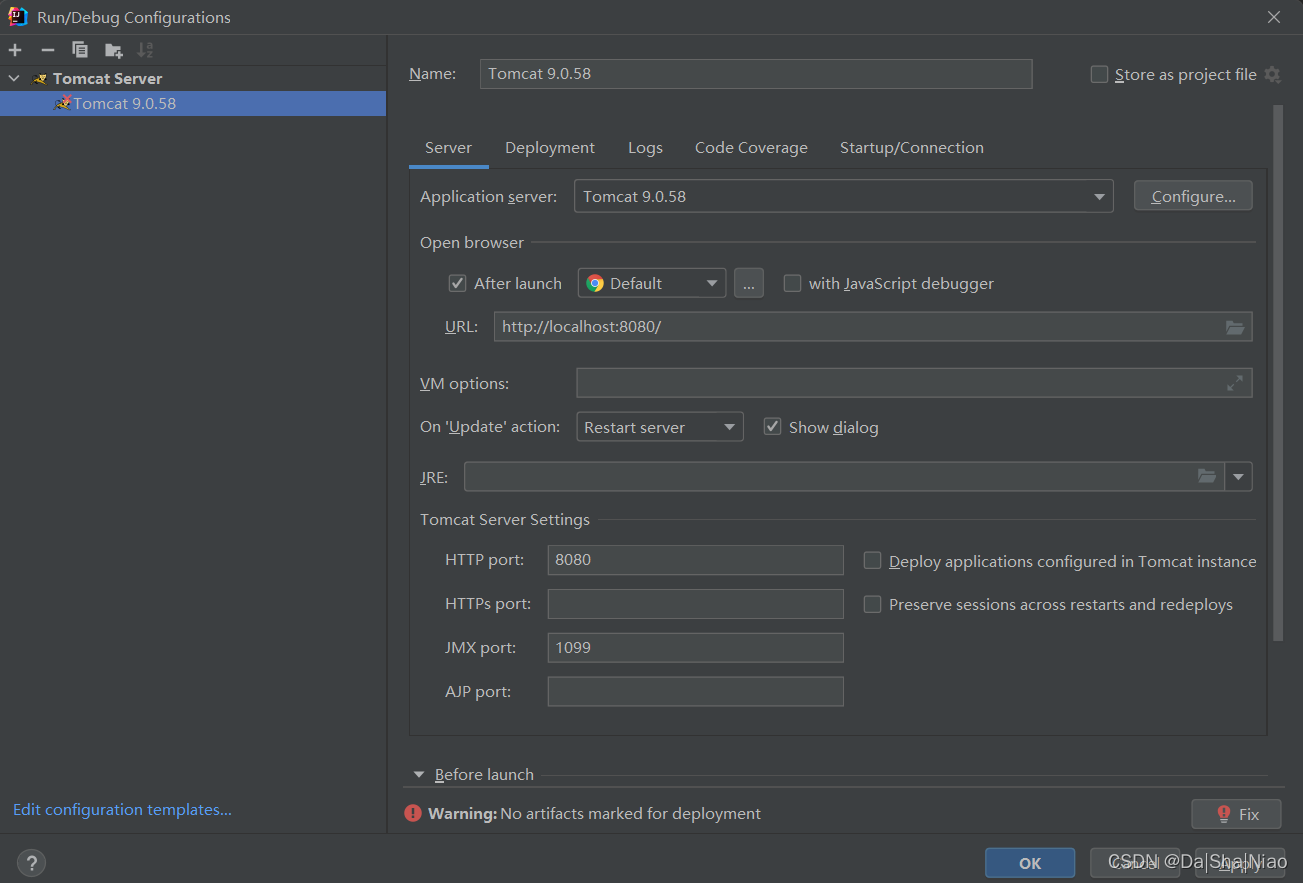The image size is (1303, 883).
Task: Open the JRE dropdown arrow
Action: click(x=1239, y=477)
